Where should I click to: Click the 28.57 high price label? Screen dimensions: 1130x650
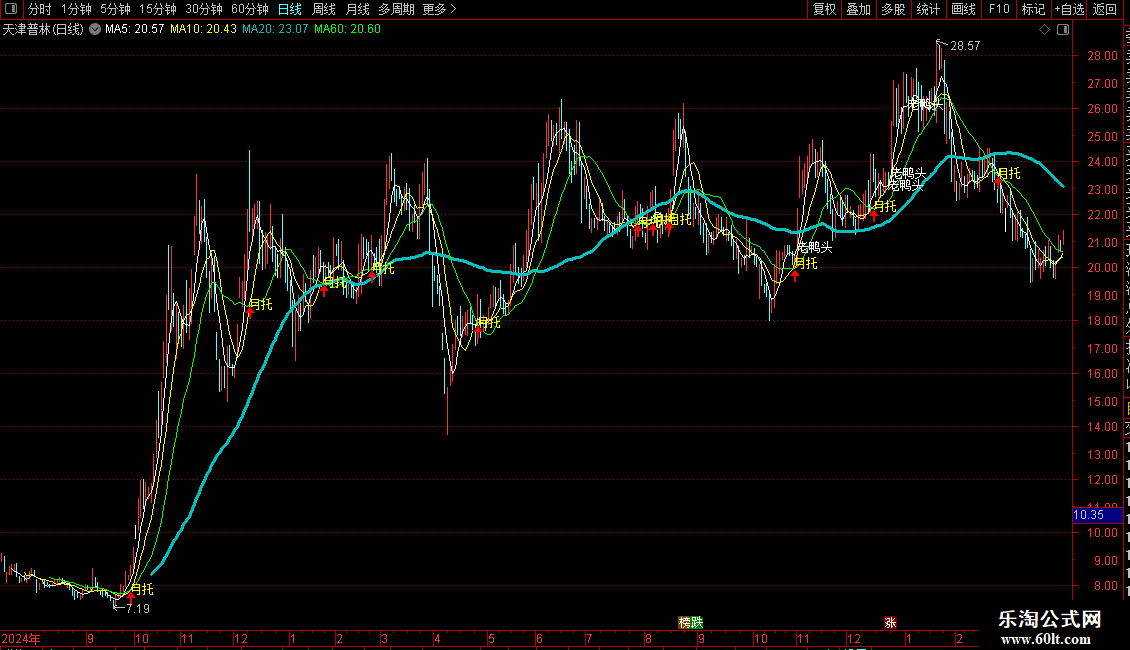tap(965, 46)
